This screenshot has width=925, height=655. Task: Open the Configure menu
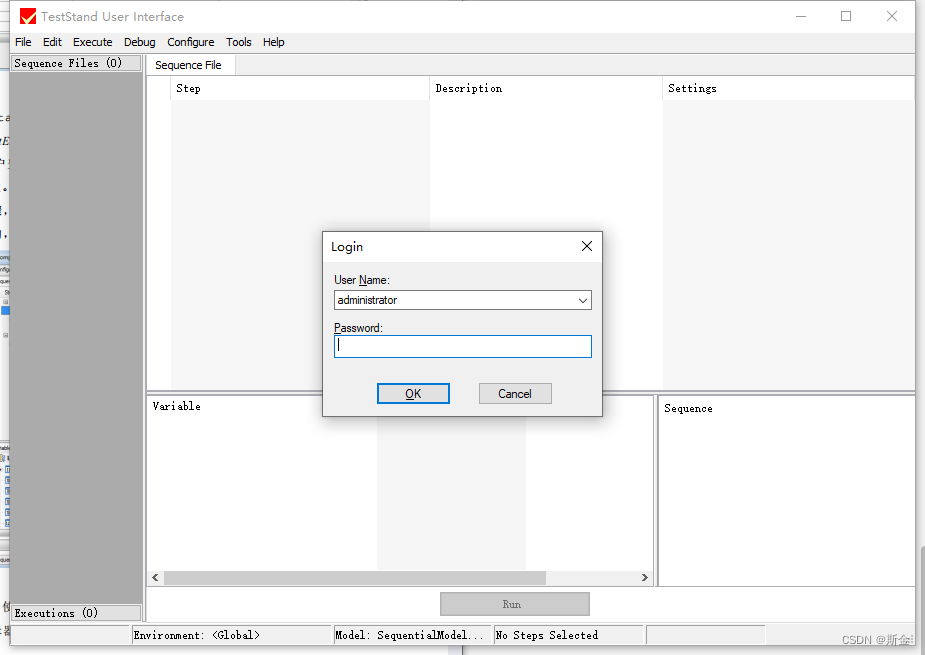point(191,42)
